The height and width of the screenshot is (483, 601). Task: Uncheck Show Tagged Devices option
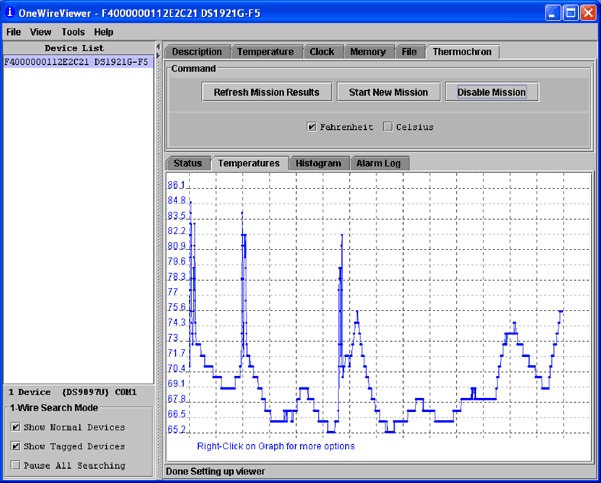pos(15,447)
